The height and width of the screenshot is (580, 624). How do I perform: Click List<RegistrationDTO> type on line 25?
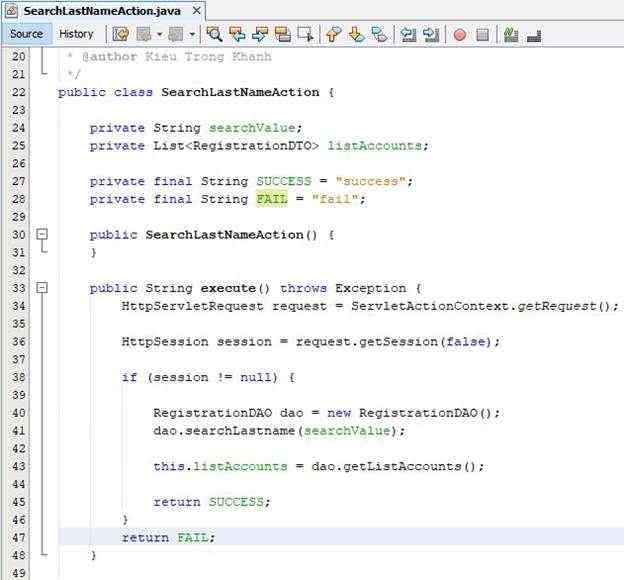tap(236, 146)
